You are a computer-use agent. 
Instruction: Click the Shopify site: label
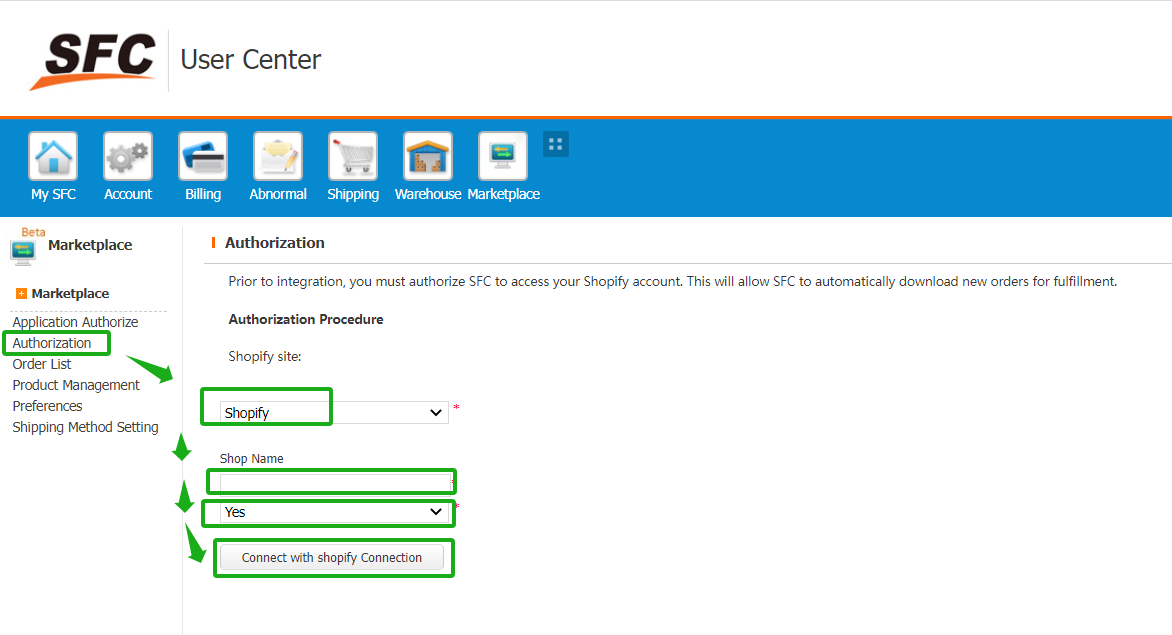[x=265, y=356]
